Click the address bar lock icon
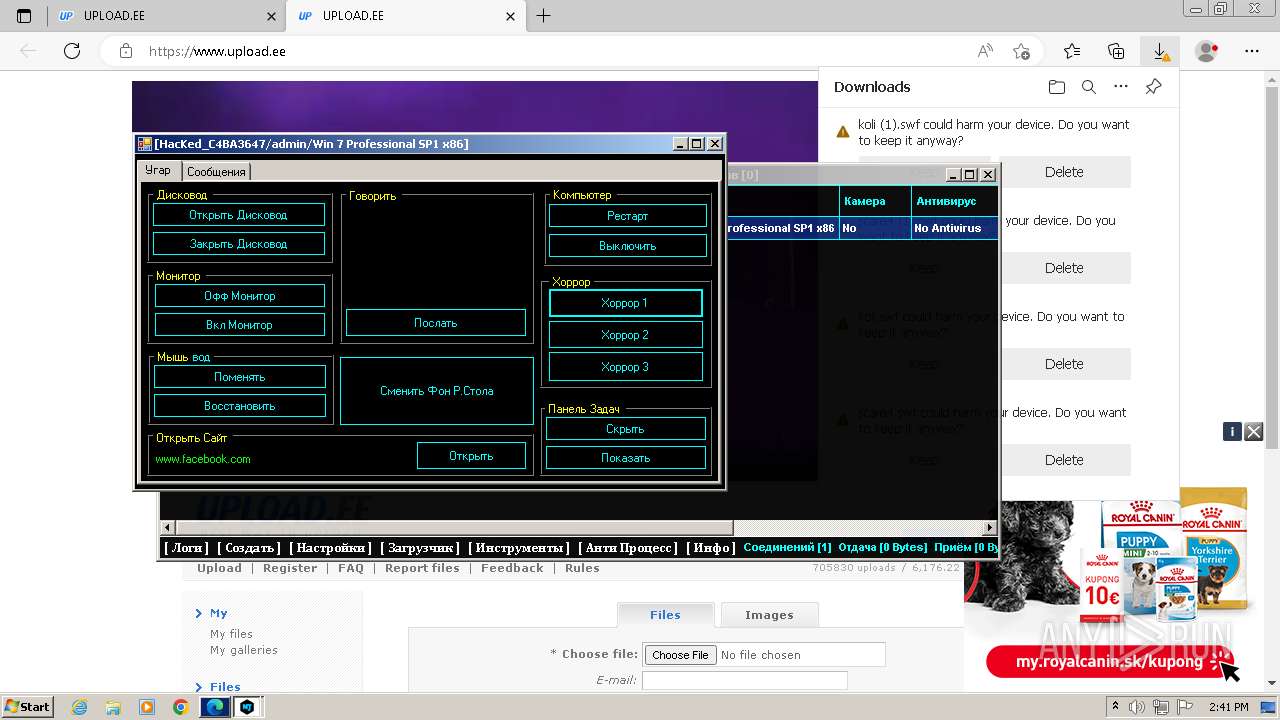Screen dimensions: 1280x720 [x=126, y=51]
